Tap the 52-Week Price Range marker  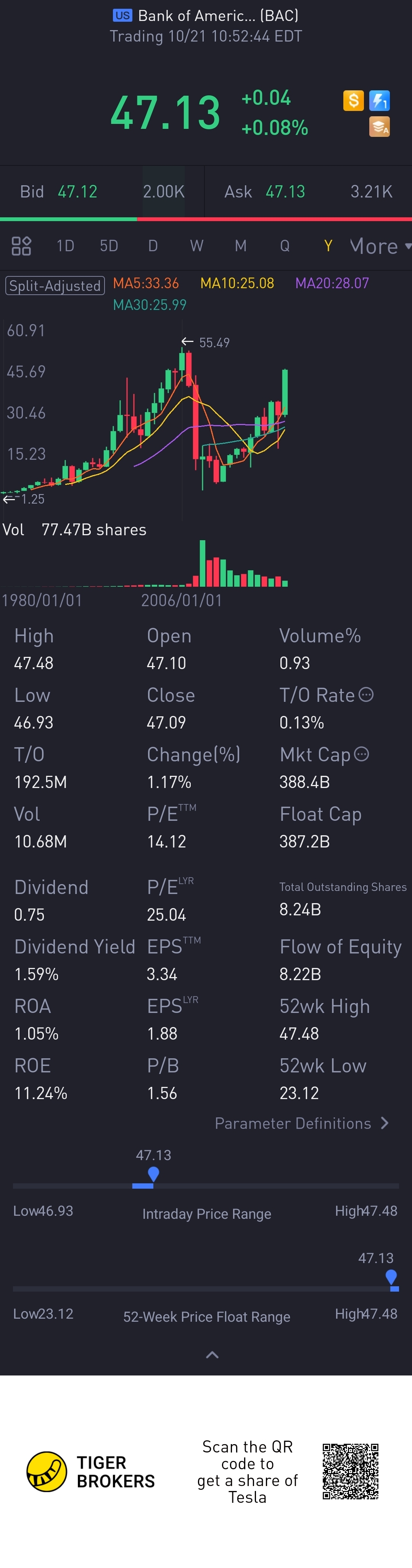point(391,1277)
